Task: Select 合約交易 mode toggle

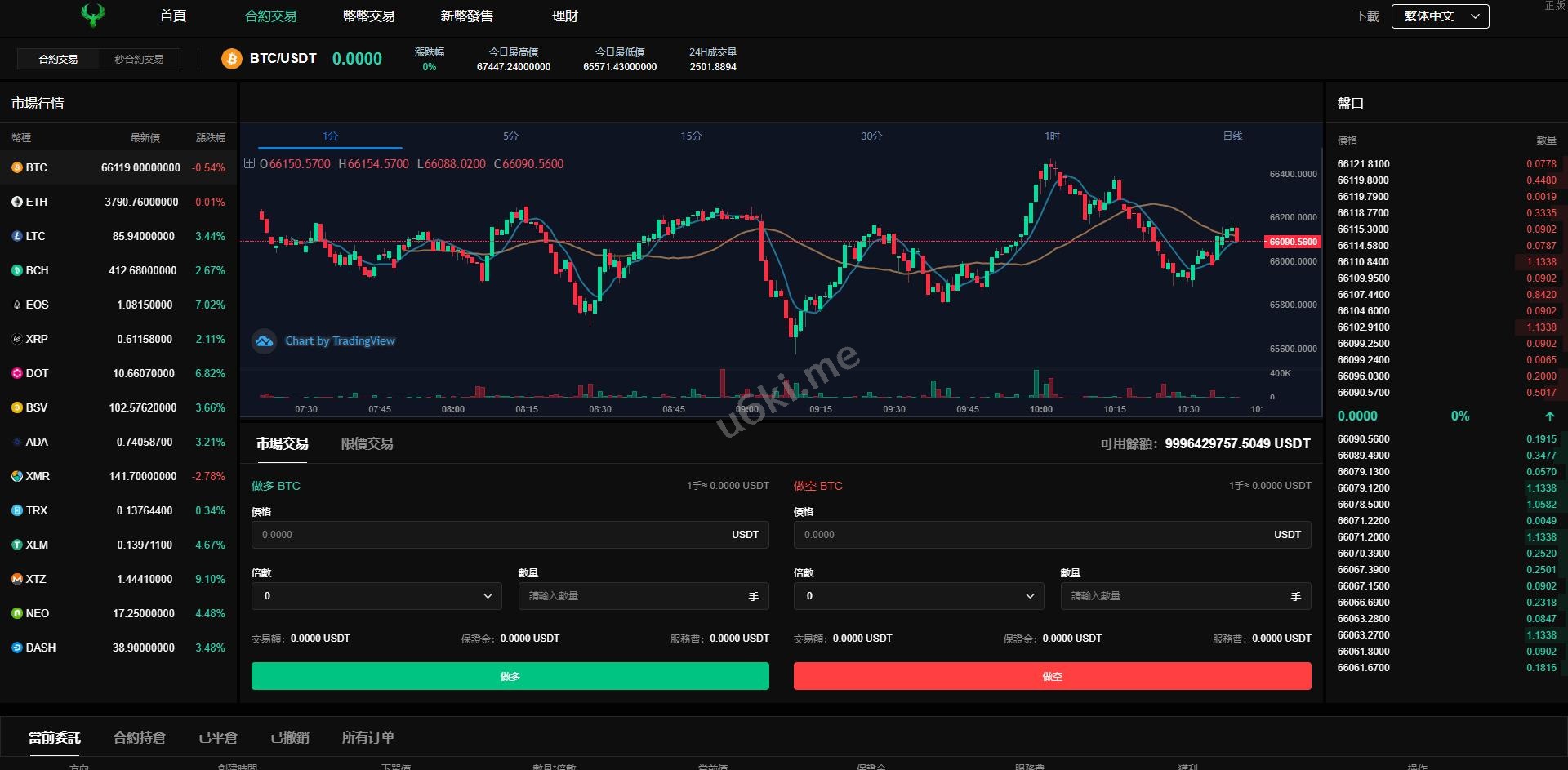Action: [58, 59]
